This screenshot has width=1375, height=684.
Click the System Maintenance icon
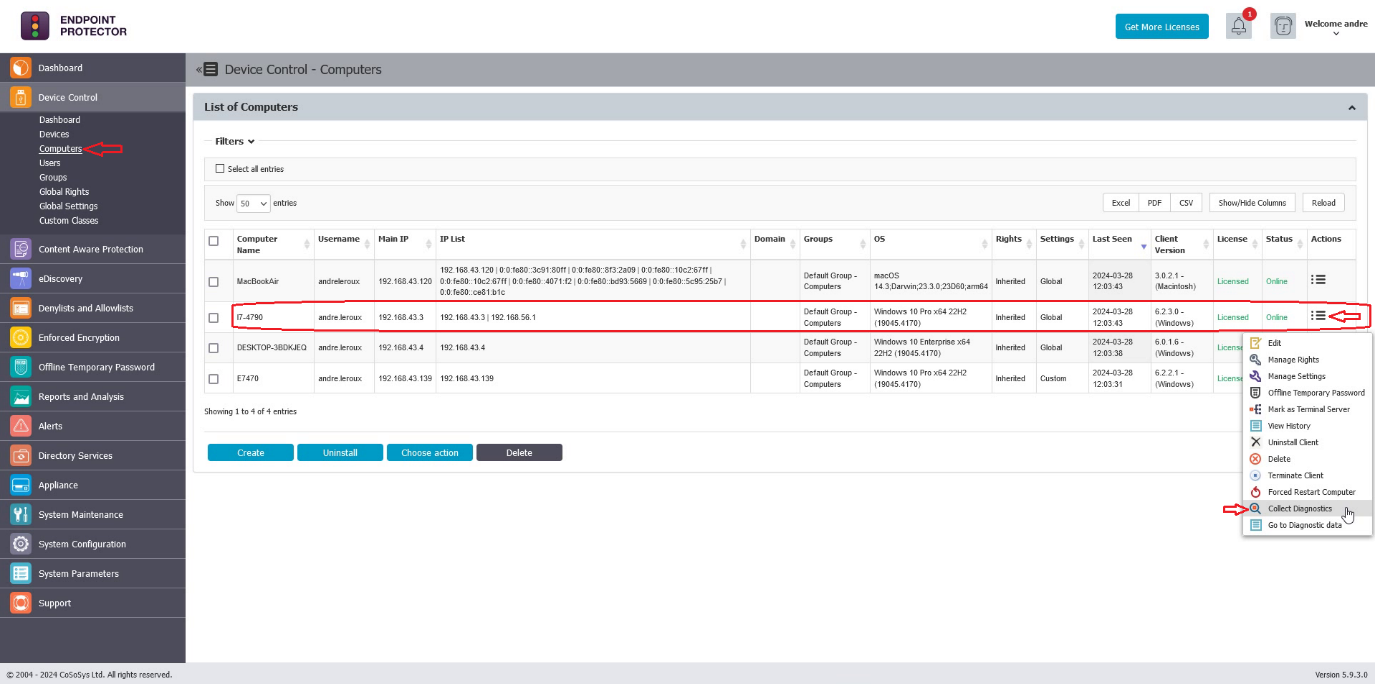[x=21, y=515]
